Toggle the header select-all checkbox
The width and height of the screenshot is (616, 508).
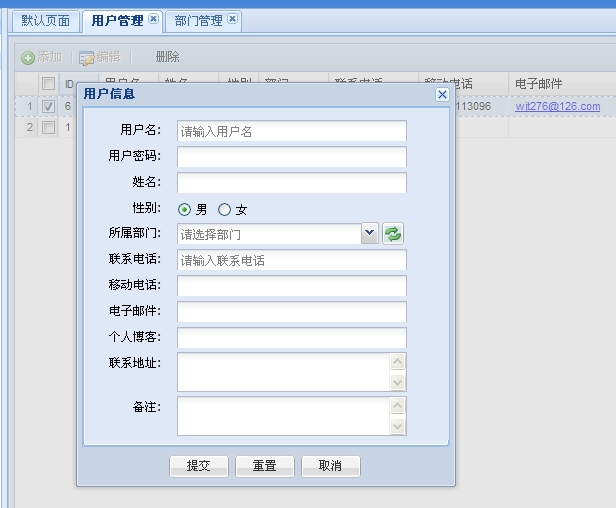click(48, 83)
